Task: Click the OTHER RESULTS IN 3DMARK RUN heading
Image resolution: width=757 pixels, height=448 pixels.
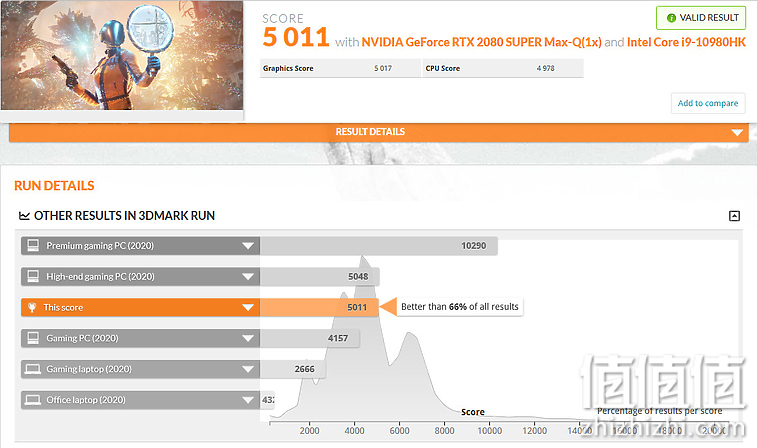Action: coord(125,216)
